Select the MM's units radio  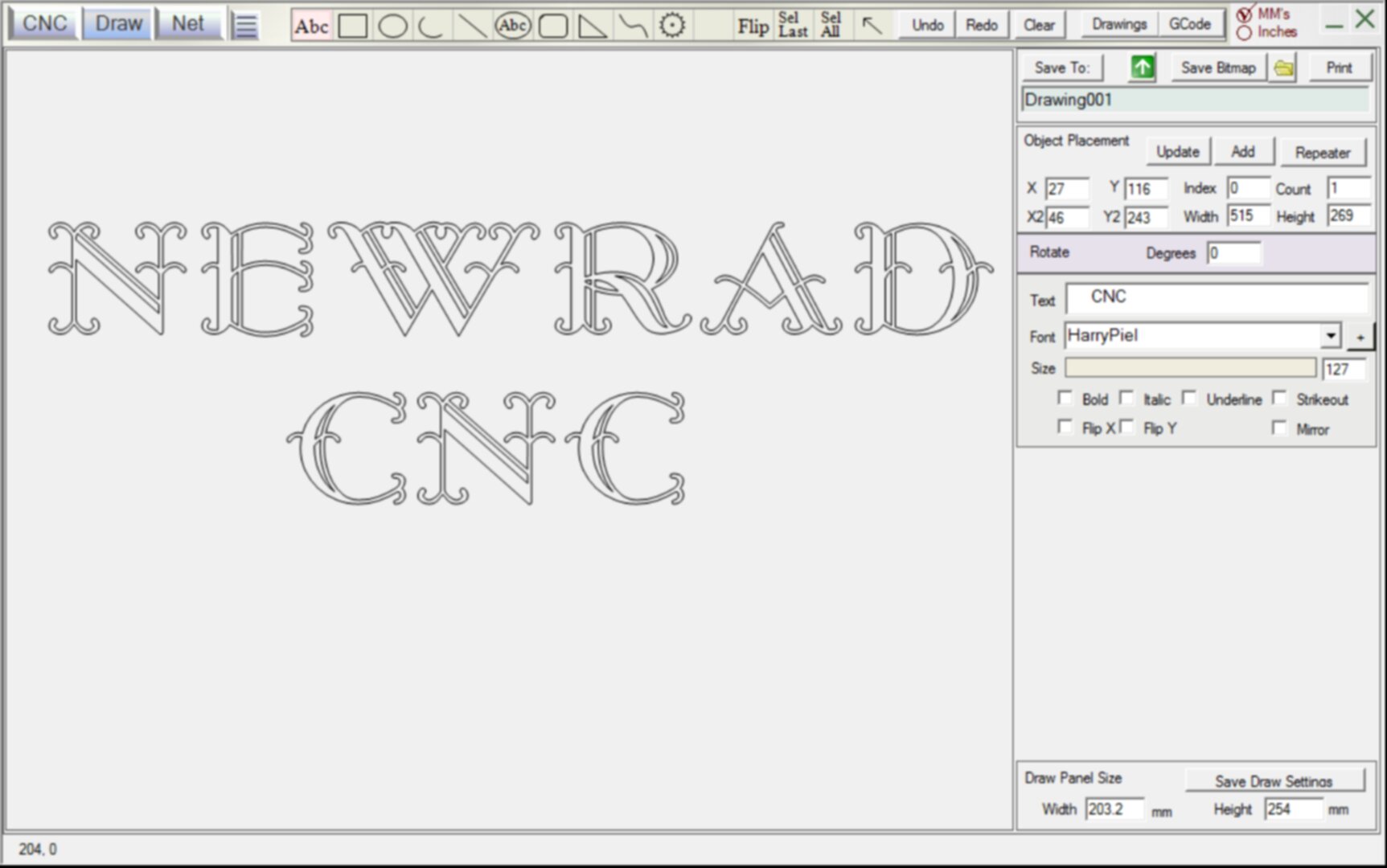point(1244,14)
